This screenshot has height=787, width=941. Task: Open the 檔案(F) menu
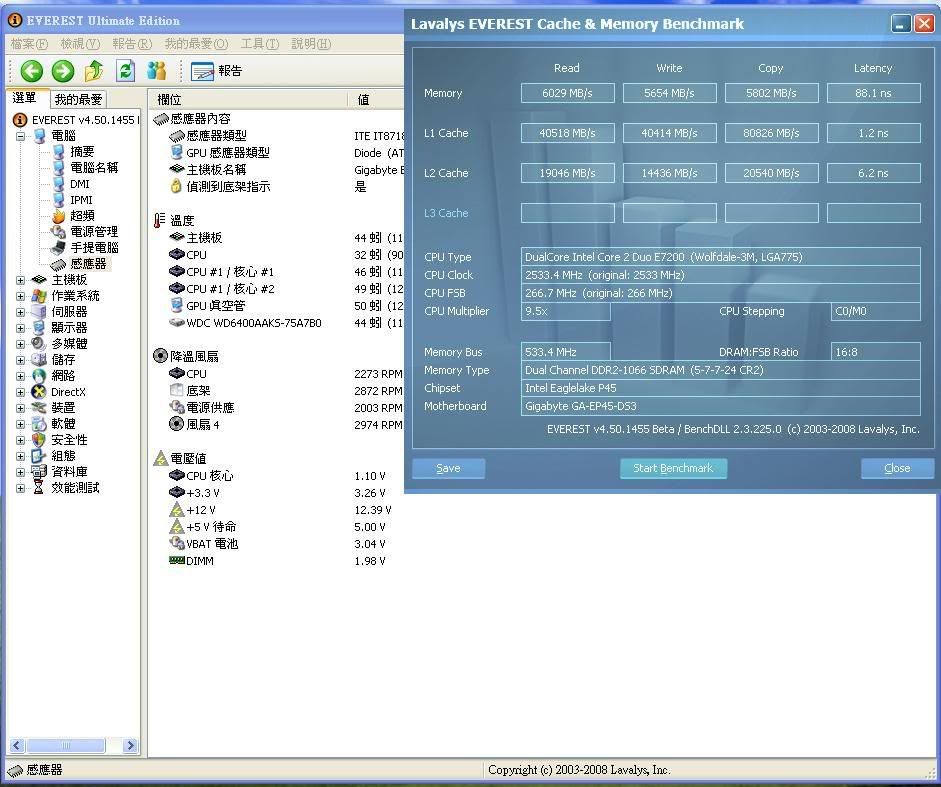pyautogui.click(x=29, y=44)
